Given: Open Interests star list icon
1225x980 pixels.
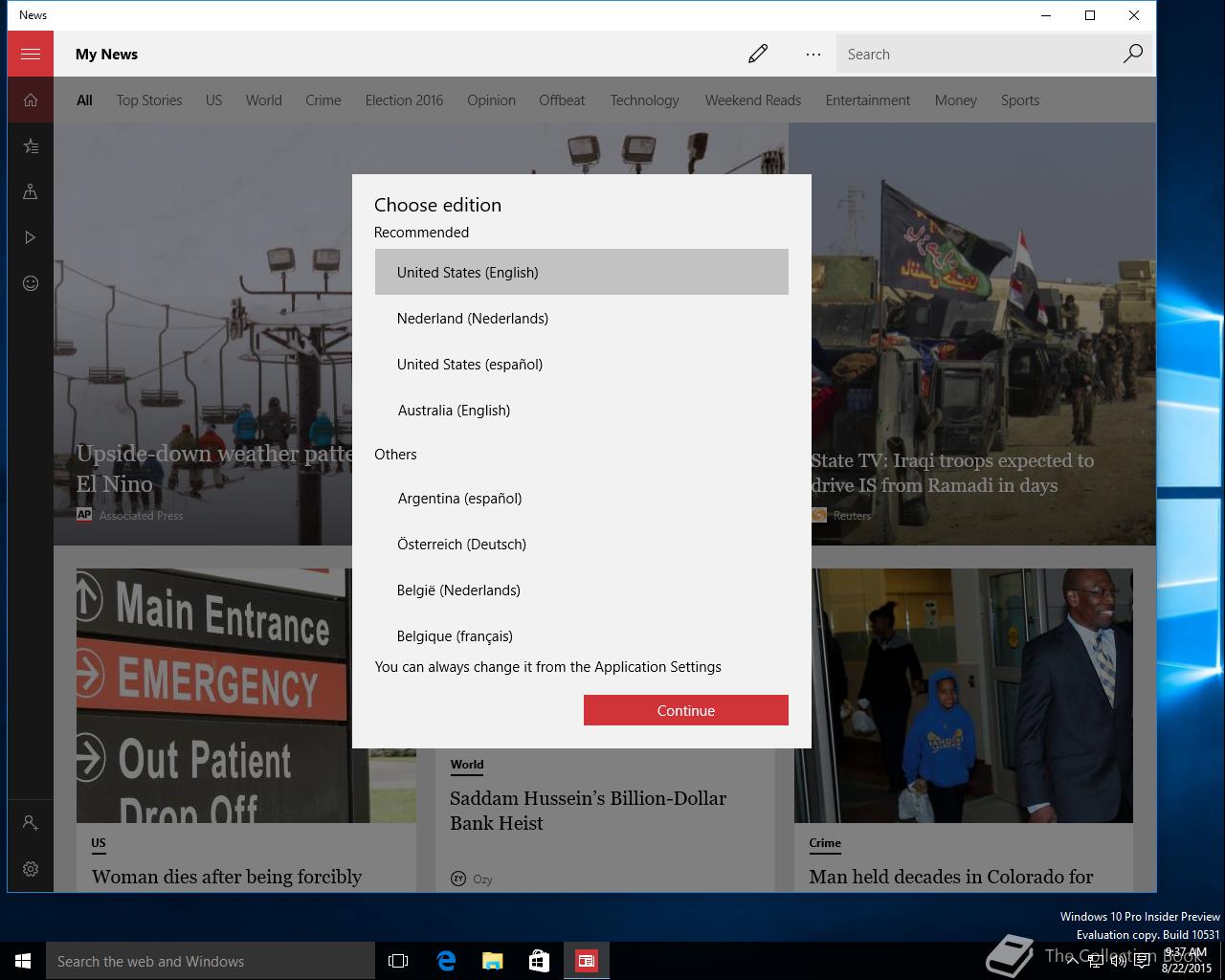Looking at the screenshot, I should (31, 145).
